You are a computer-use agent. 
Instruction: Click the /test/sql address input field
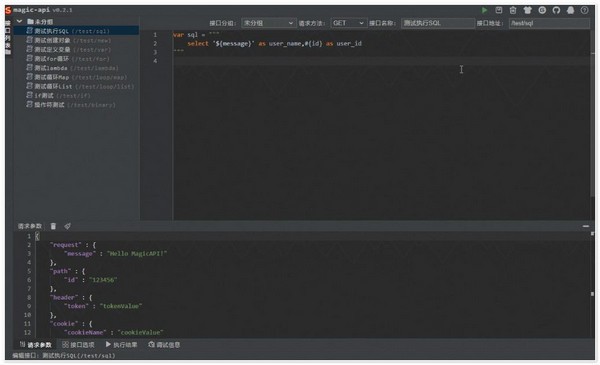[549, 23]
